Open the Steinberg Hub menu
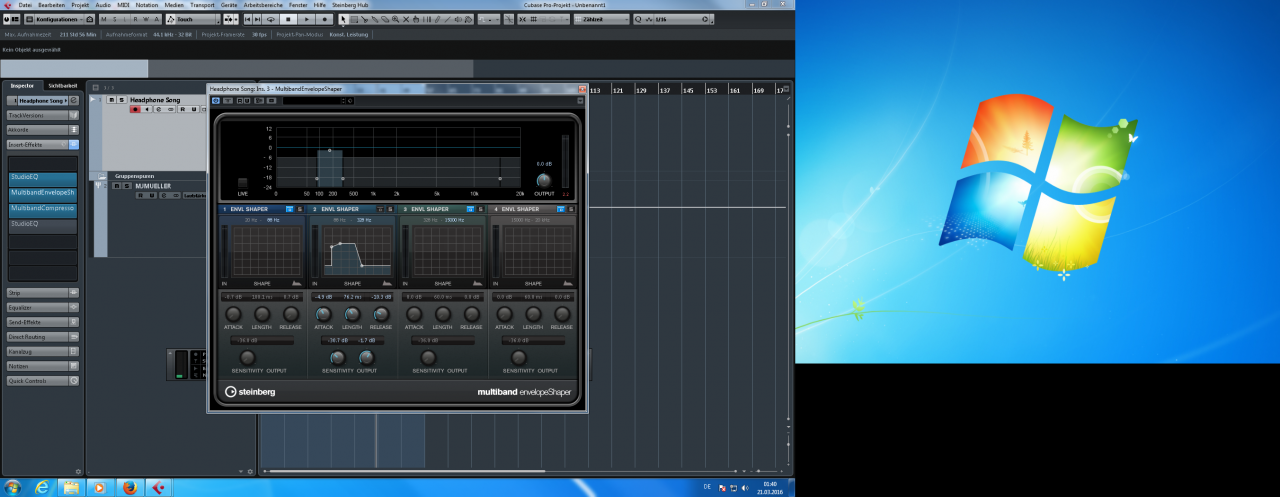Screen dimensions: 1280x497 point(350,5)
